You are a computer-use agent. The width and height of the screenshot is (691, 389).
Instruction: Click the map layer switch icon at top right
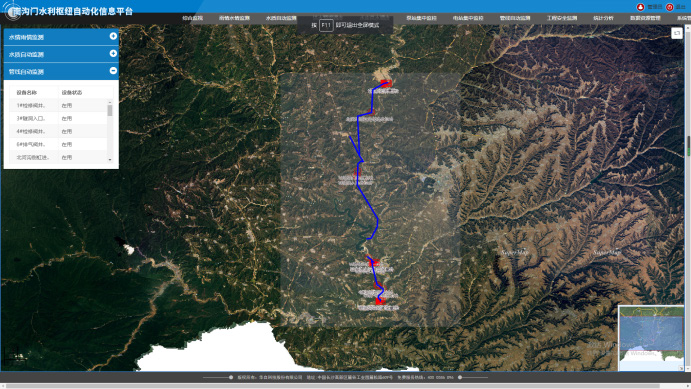[677, 33]
